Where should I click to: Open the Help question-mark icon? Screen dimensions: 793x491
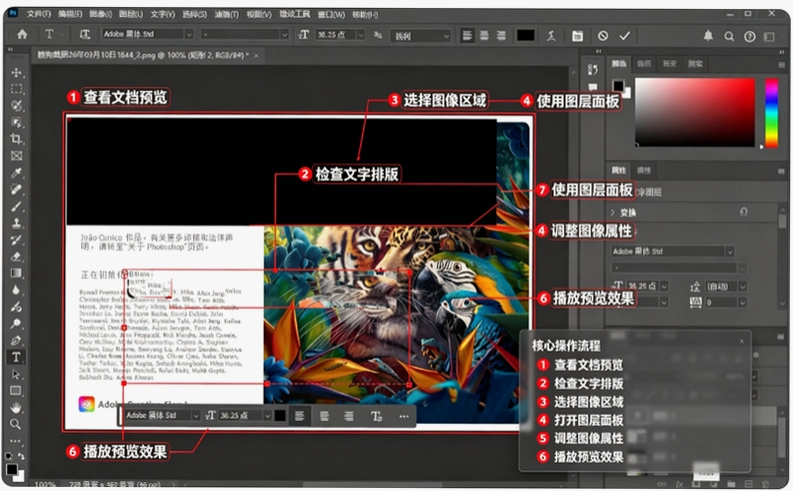click(x=750, y=36)
